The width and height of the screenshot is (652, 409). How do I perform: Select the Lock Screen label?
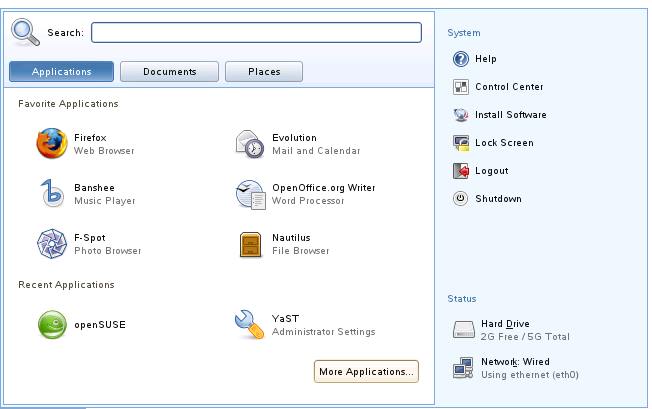pos(504,143)
